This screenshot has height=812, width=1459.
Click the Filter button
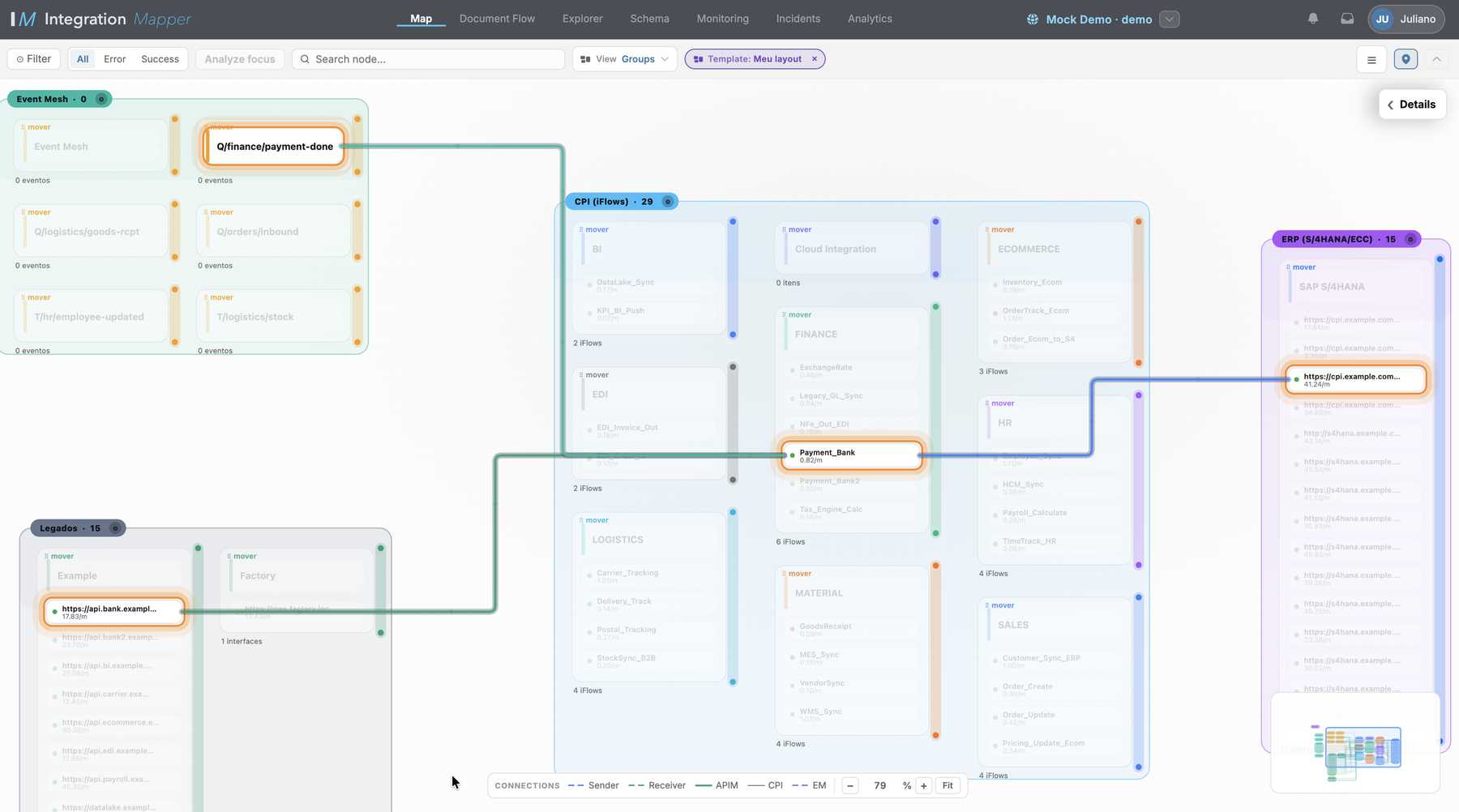click(x=34, y=59)
